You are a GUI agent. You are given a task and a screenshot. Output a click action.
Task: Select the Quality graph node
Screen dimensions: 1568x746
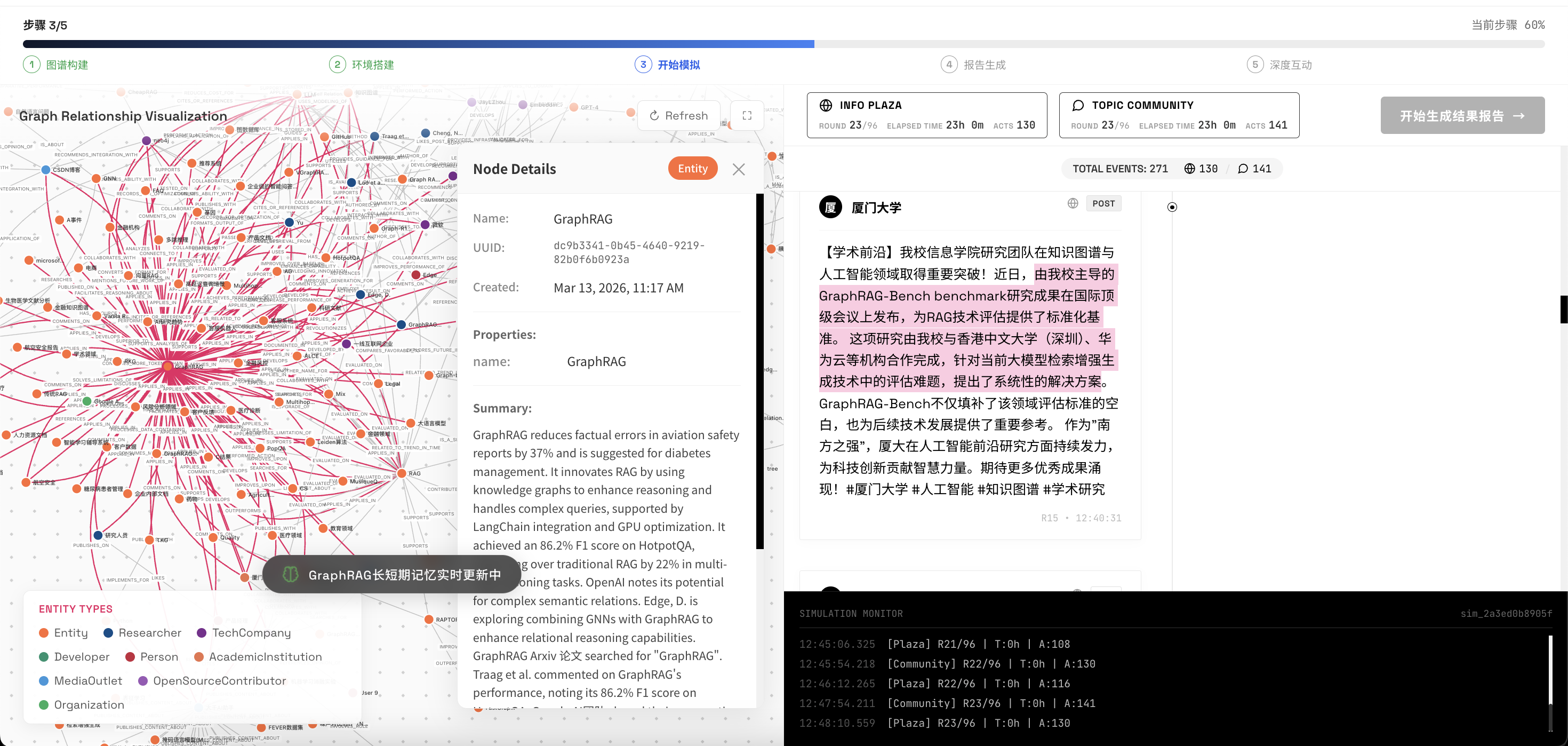pyautogui.click(x=213, y=537)
